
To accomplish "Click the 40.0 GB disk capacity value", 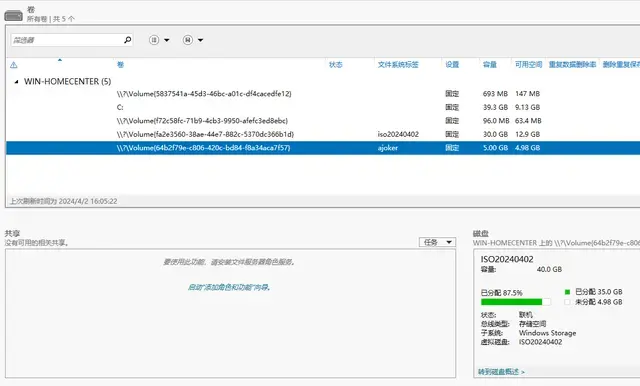I will pos(549,269).
